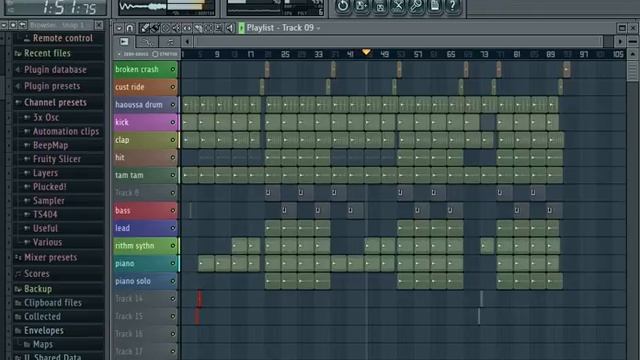Image resolution: width=640 pixels, height=360 pixels.
Task: Select the Paint brush tool
Action: (155, 28)
